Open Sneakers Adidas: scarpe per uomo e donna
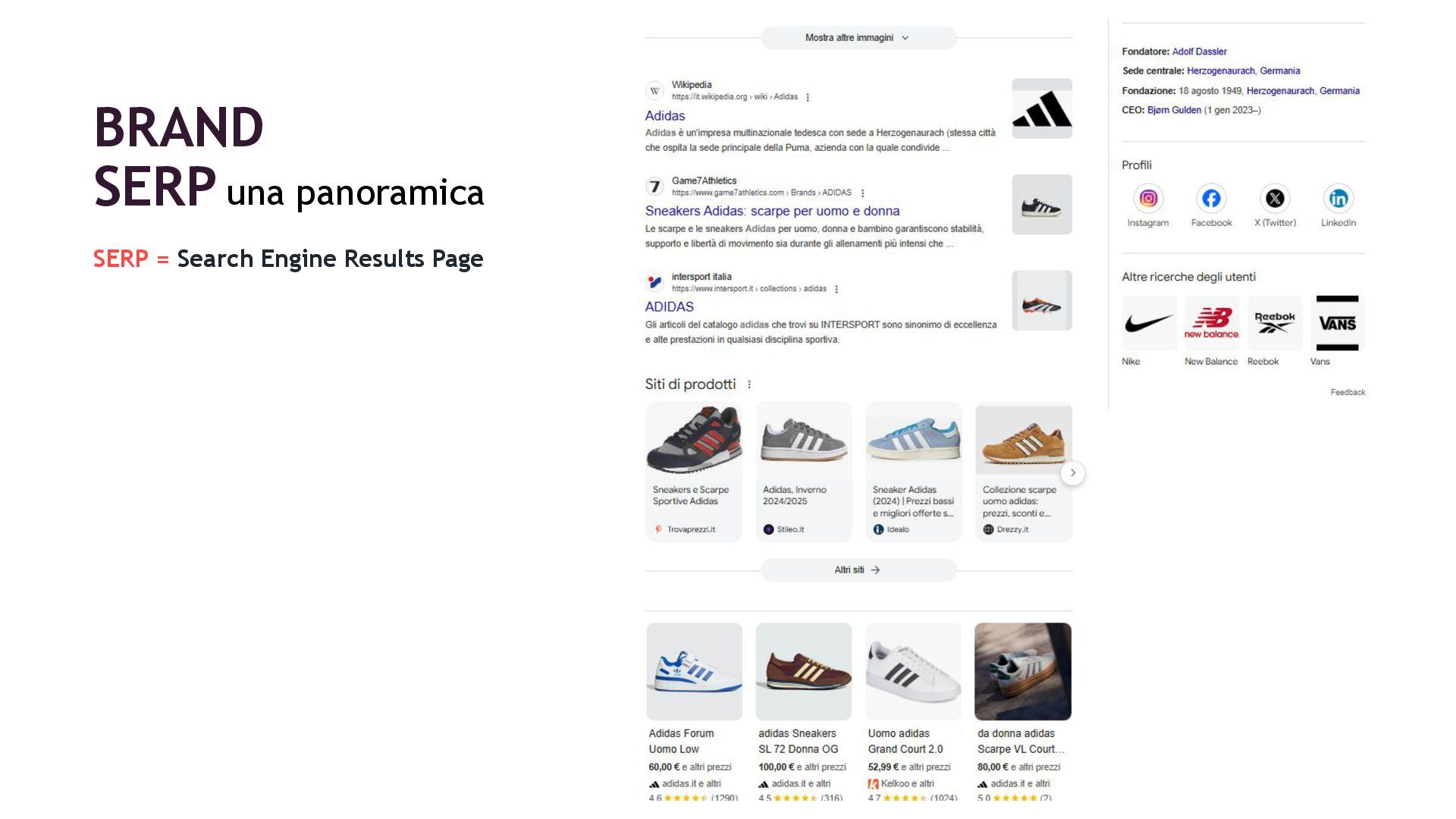This screenshot has height=819, width=1456. click(772, 211)
